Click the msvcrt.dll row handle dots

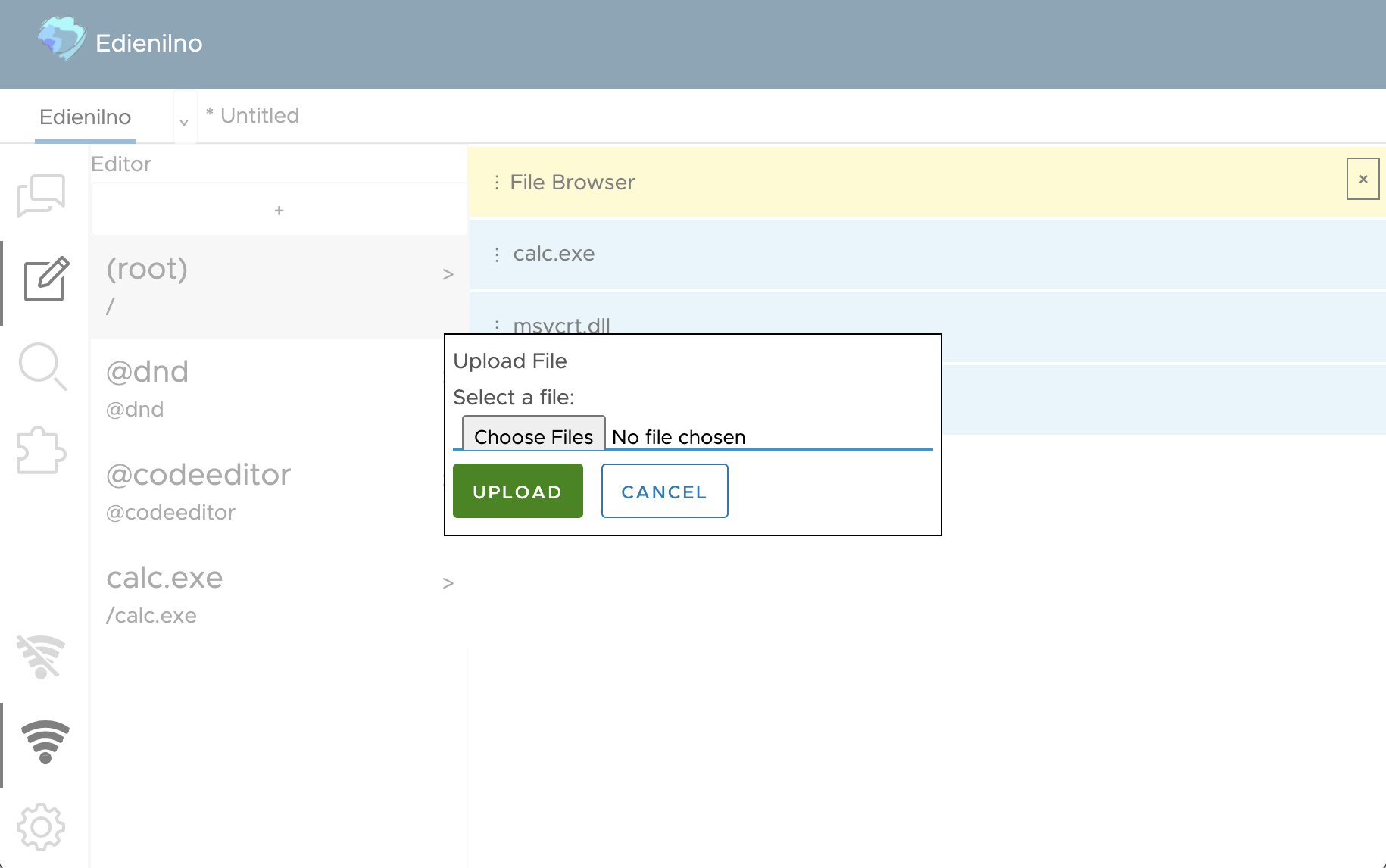(497, 326)
